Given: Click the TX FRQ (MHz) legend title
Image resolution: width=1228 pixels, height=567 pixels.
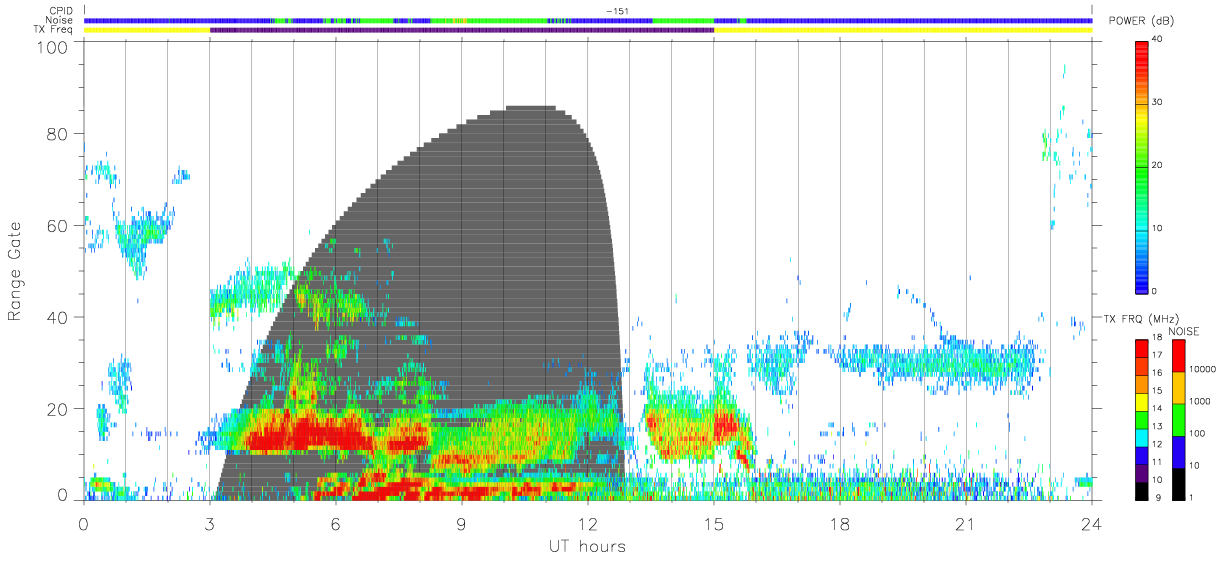Looking at the screenshot, I should [x=1140, y=319].
